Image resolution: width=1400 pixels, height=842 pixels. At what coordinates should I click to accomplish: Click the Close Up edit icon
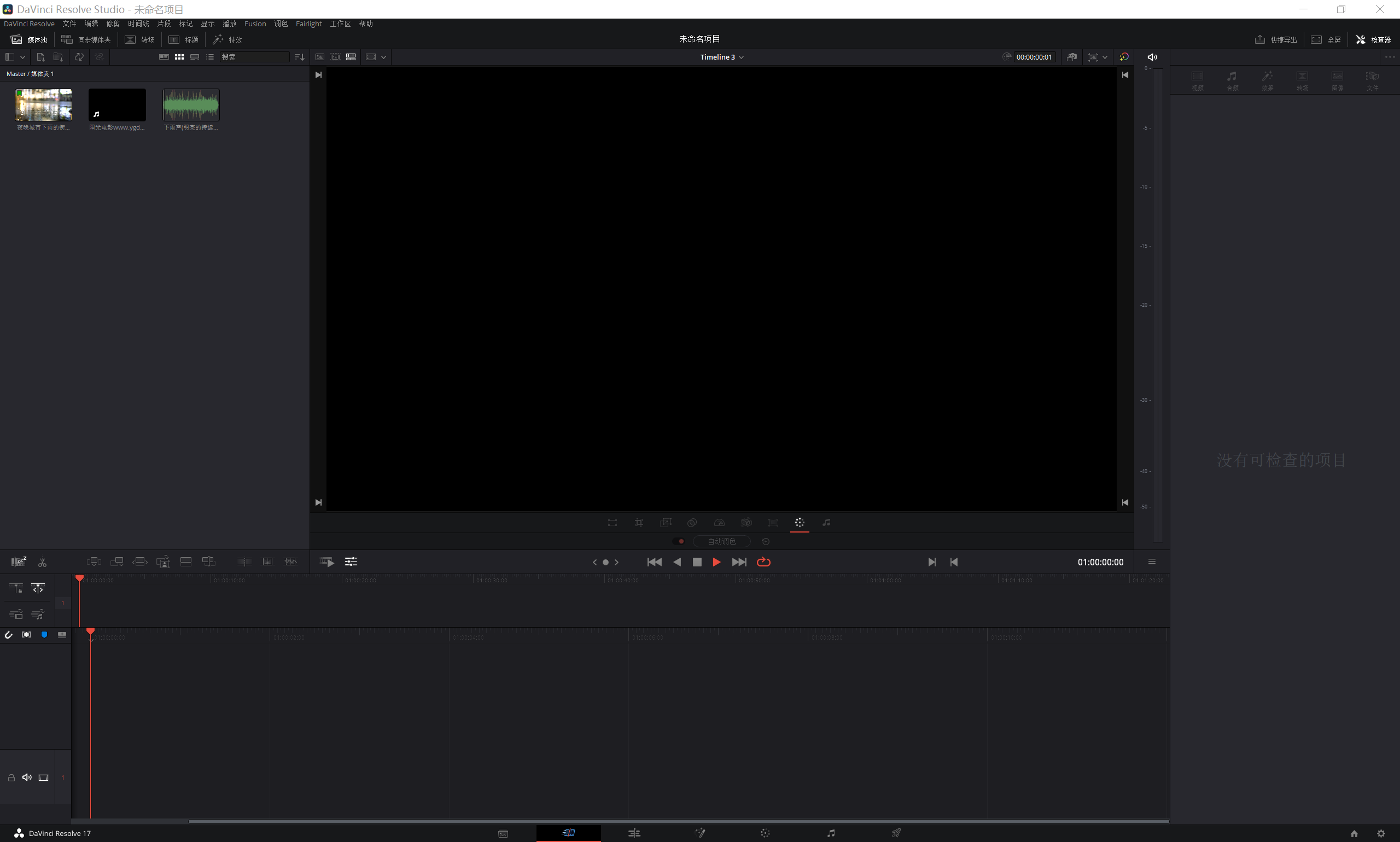(163, 562)
